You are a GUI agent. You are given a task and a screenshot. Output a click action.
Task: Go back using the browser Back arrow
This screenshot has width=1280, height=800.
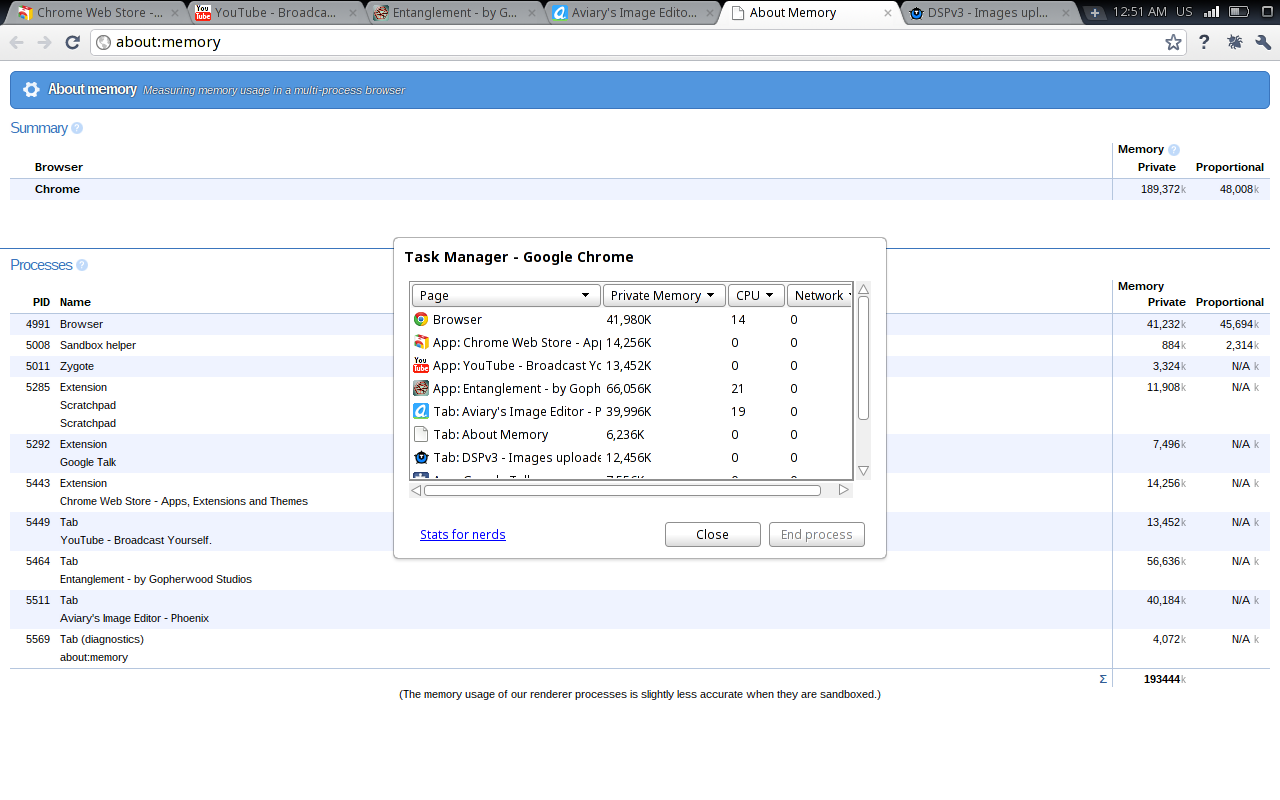click(17, 42)
